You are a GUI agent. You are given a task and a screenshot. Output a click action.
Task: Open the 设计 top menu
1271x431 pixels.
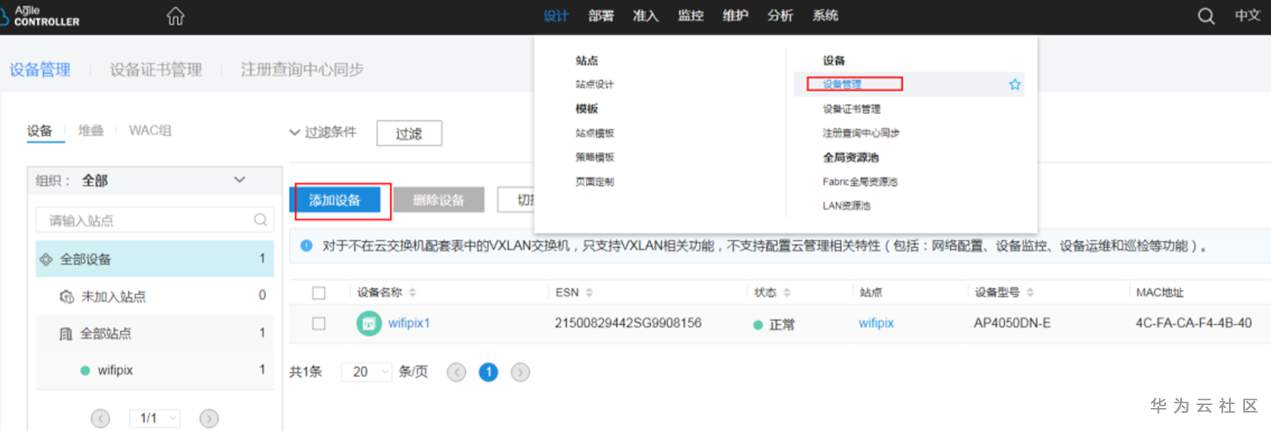[556, 16]
